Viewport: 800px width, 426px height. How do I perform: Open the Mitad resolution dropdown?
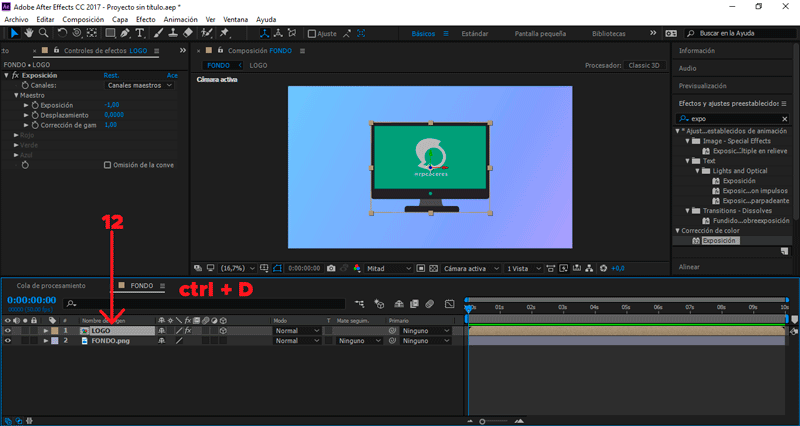390,268
